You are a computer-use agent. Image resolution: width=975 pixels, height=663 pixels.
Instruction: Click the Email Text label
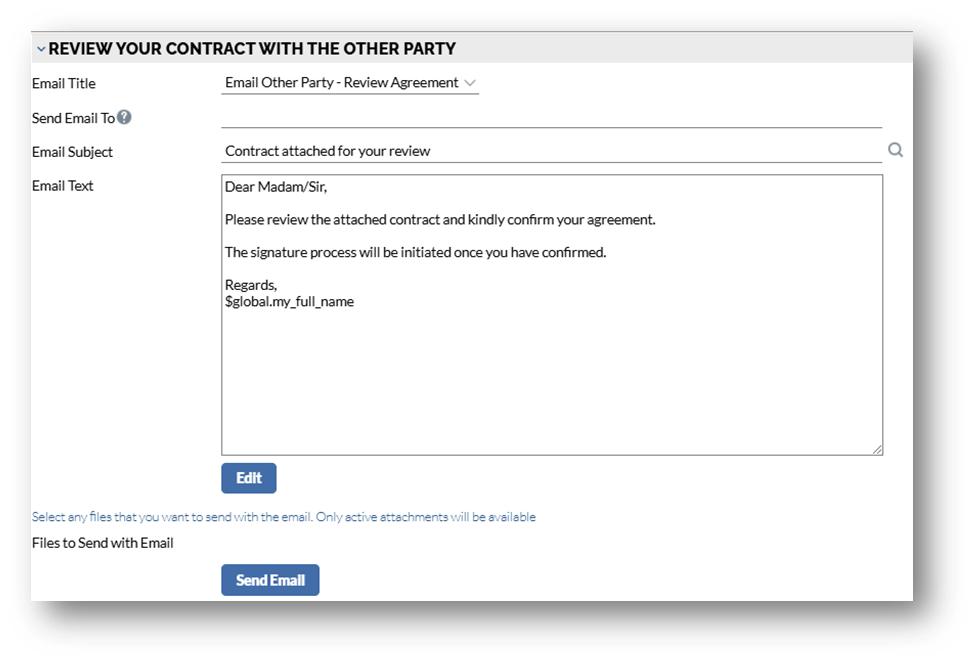(x=63, y=186)
